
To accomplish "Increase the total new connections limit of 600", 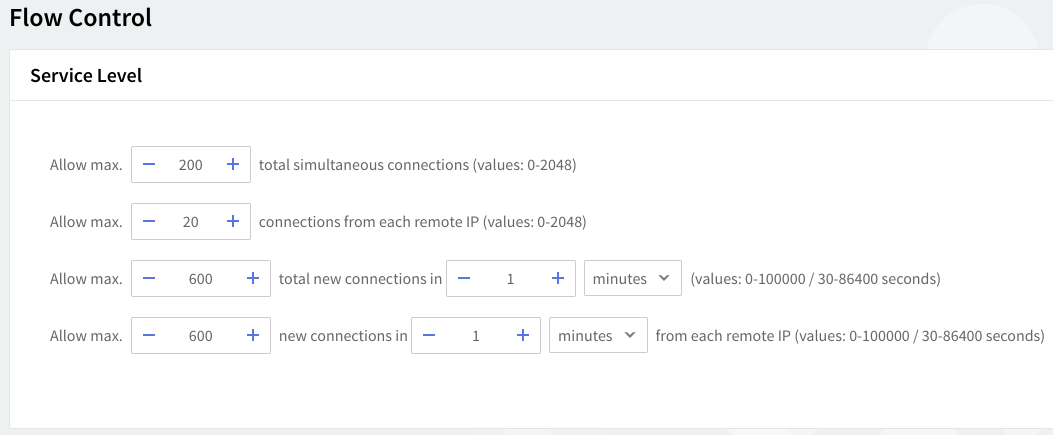I will click(253, 279).
